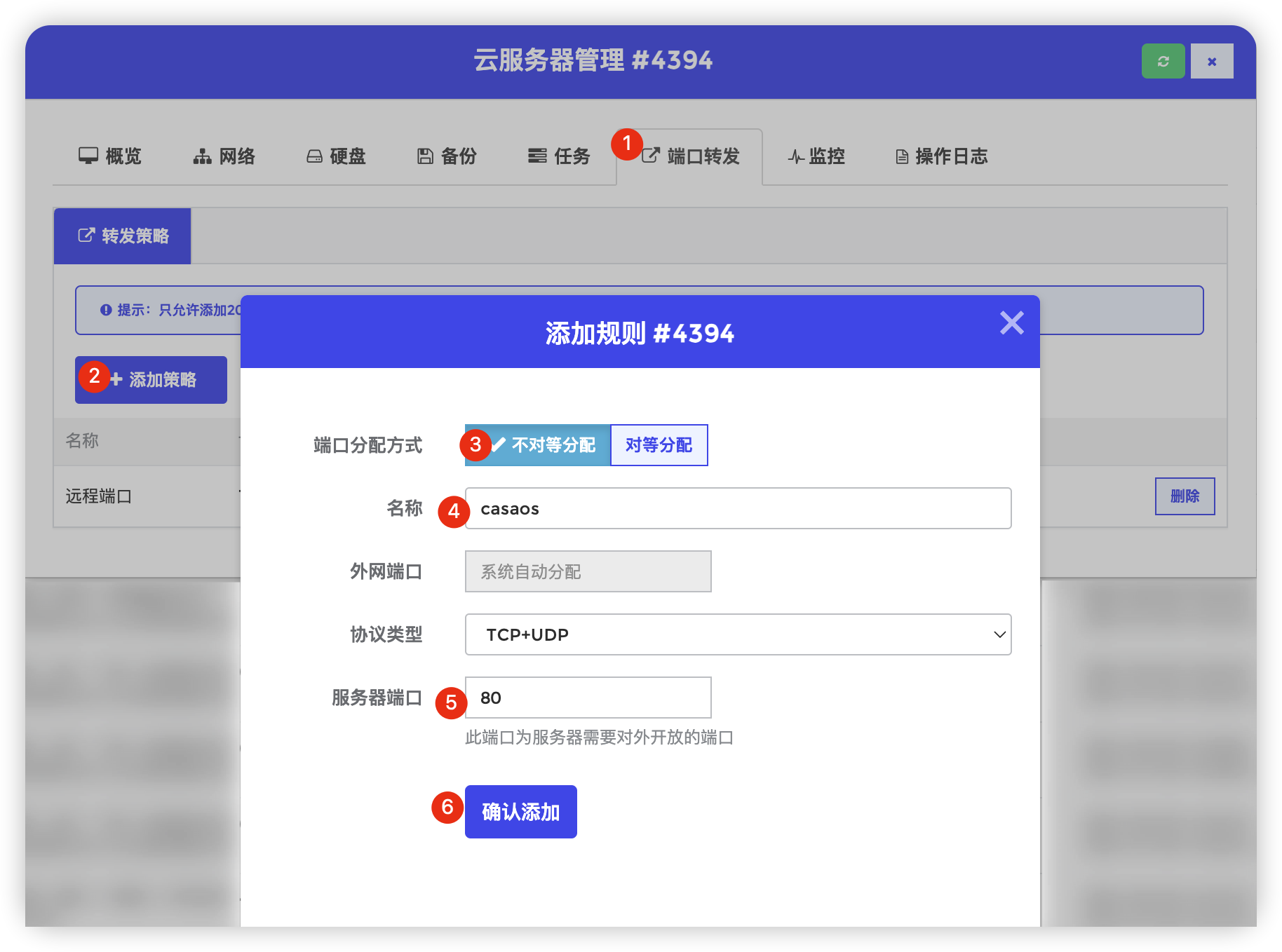Click the 转发策略 sub-tab
The image size is (1282, 952).
coord(123,236)
